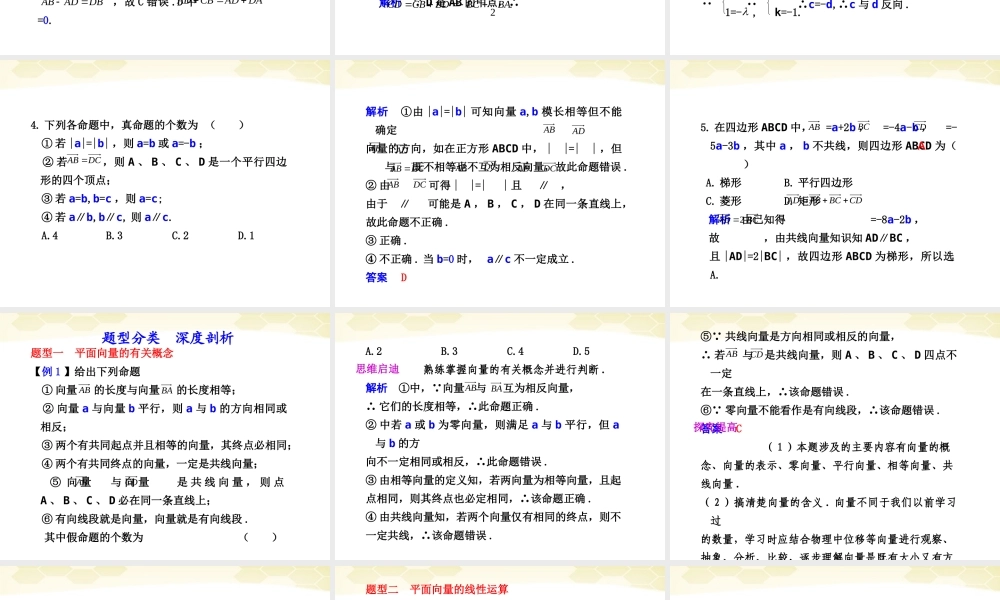Click statement '④ 若 a∥b, b∥c, 则 a∥c.'
The height and width of the screenshot is (600, 1000).
107,217
